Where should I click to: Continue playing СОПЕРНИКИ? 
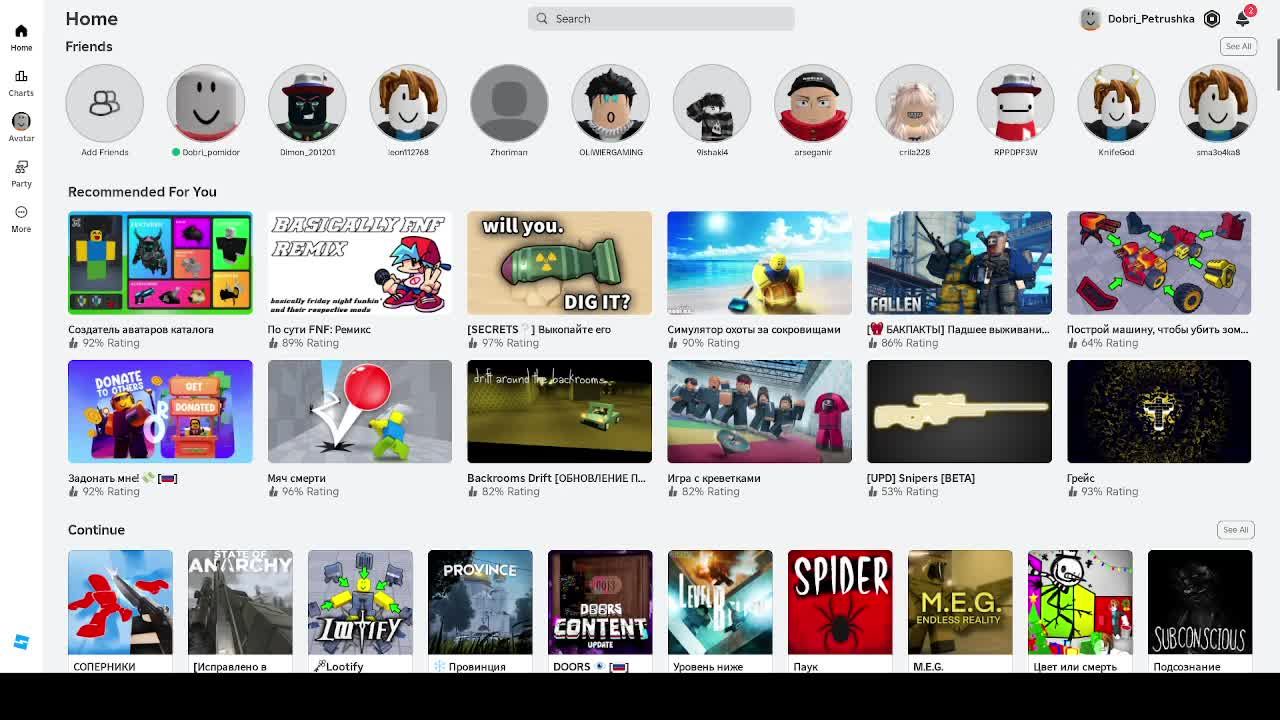tap(120, 602)
